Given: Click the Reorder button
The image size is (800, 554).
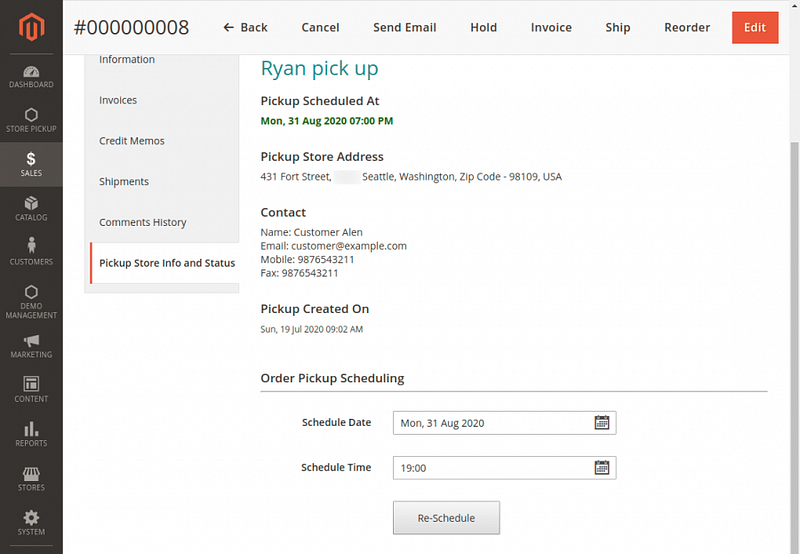Looking at the screenshot, I should point(687,28).
